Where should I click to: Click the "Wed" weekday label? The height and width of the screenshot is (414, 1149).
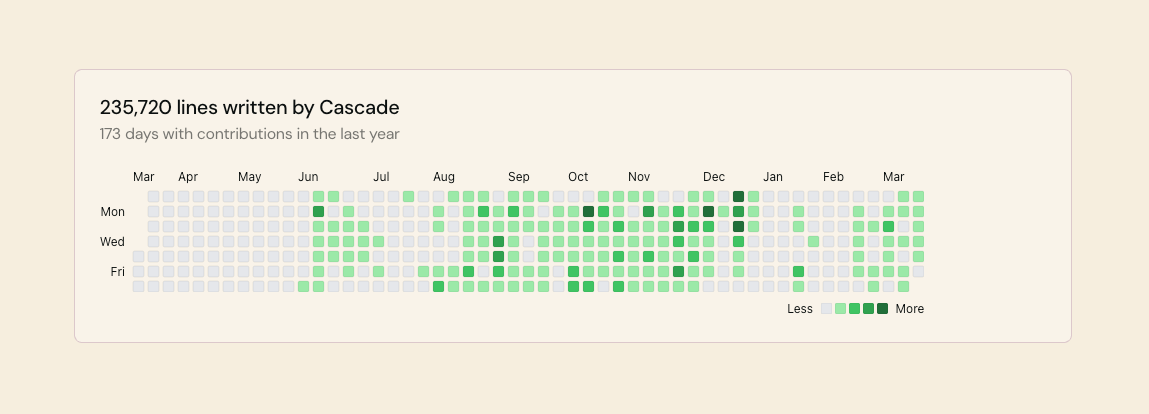pos(113,242)
